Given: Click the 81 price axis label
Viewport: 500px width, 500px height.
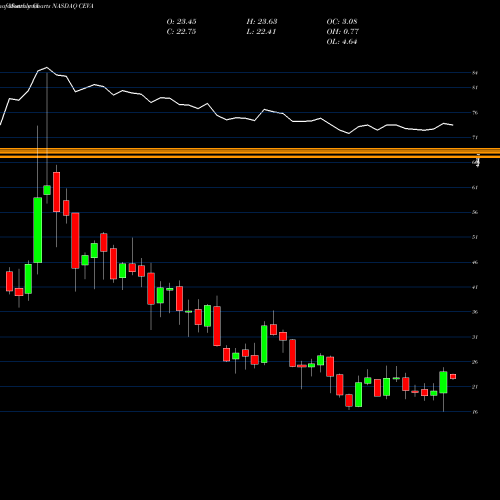Looking at the screenshot, I should [475, 88].
